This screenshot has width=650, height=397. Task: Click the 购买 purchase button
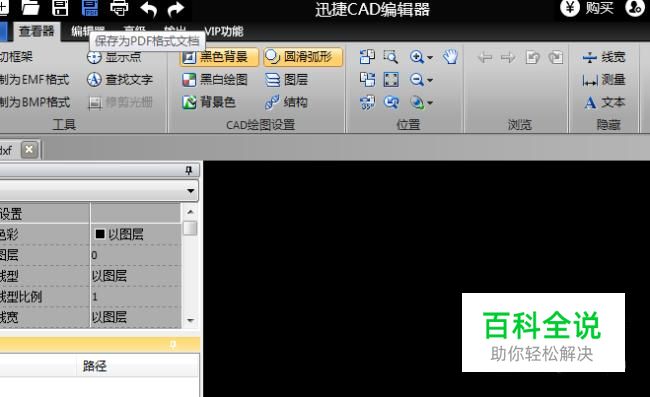coord(587,7)
